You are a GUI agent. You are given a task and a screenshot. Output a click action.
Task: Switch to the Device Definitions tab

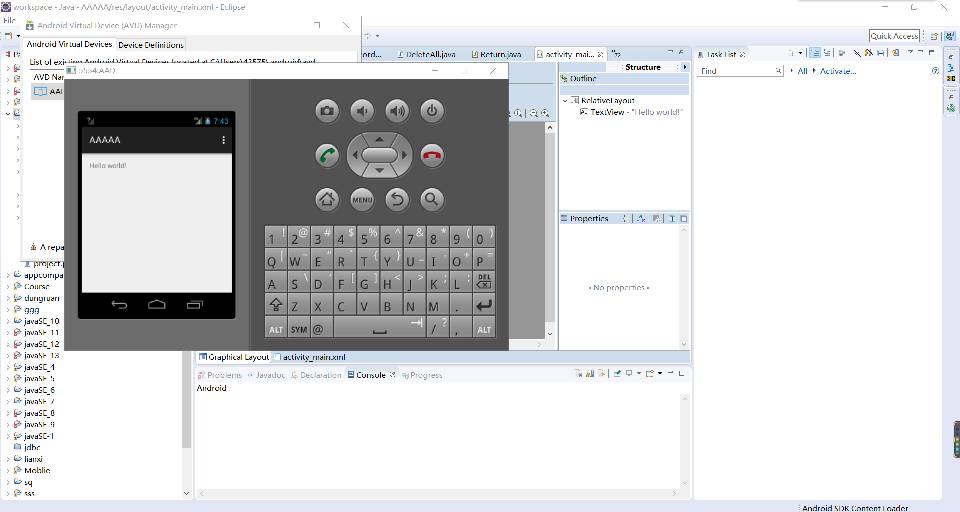(x=151, y=45)
